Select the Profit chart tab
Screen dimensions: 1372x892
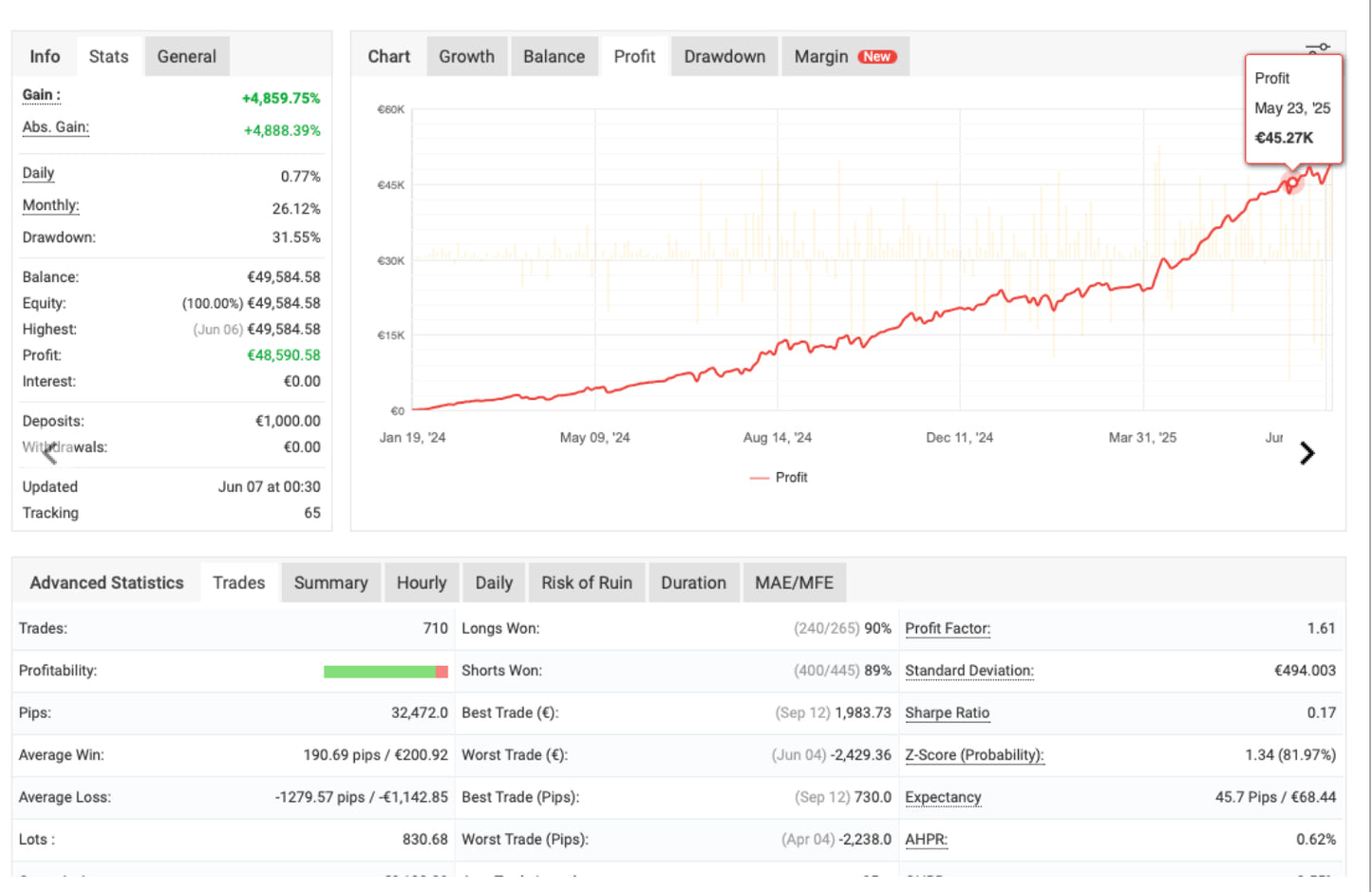(634, 57)
